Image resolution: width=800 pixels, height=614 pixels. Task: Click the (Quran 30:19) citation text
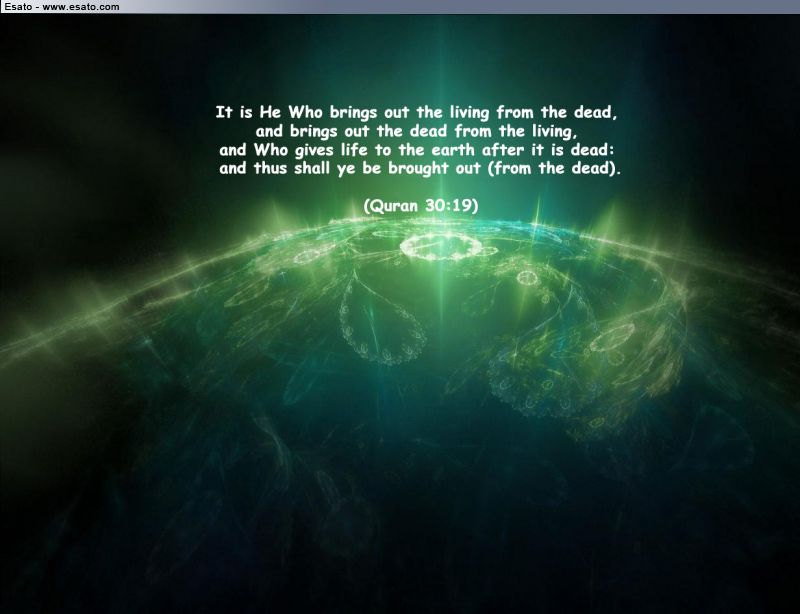(x=421, y=205)
